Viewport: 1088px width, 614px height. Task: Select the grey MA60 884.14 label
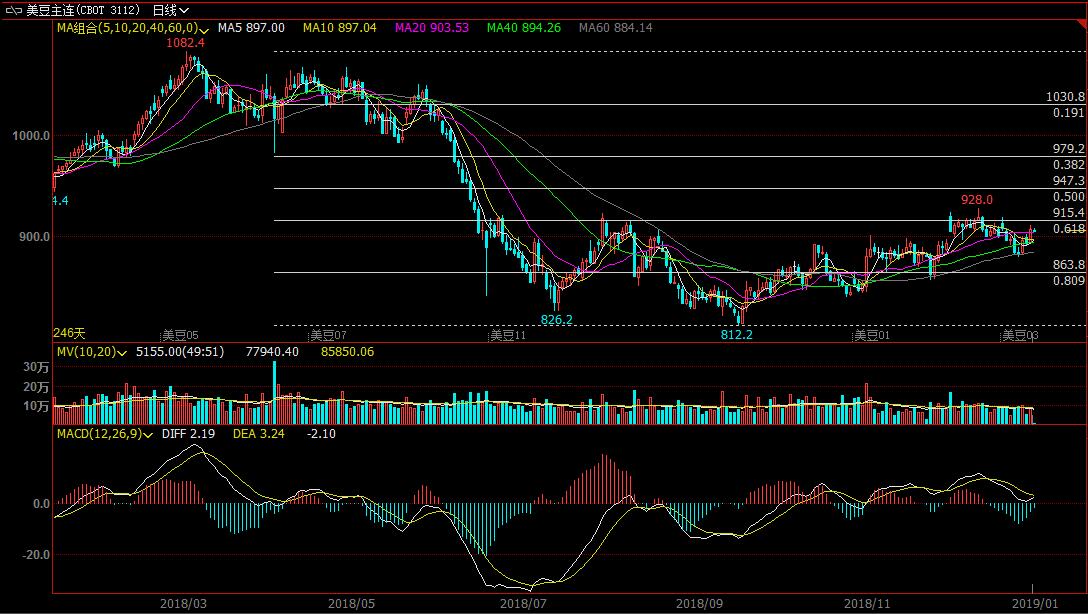(x=616, y=28)
